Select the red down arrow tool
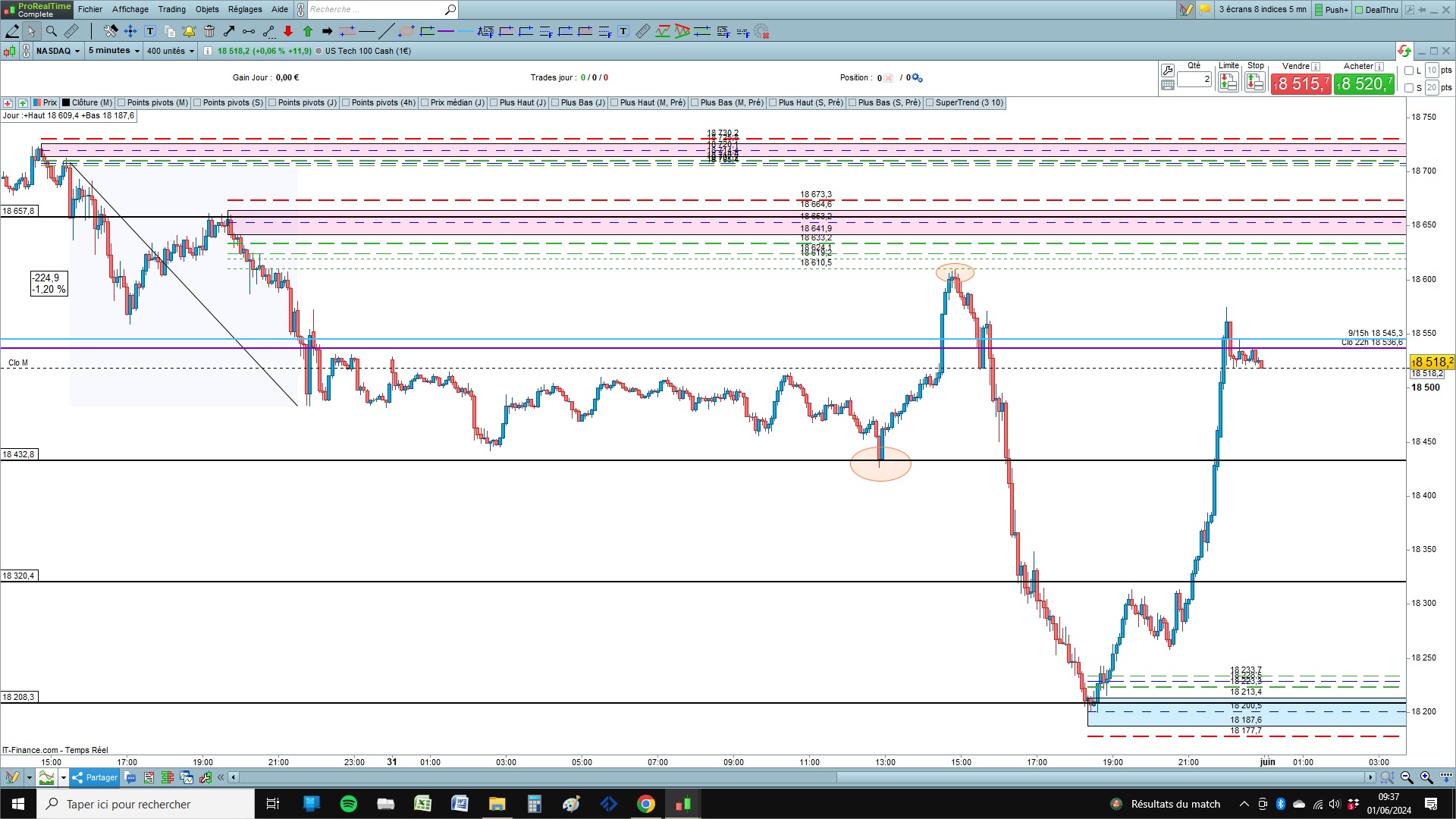 288,31
